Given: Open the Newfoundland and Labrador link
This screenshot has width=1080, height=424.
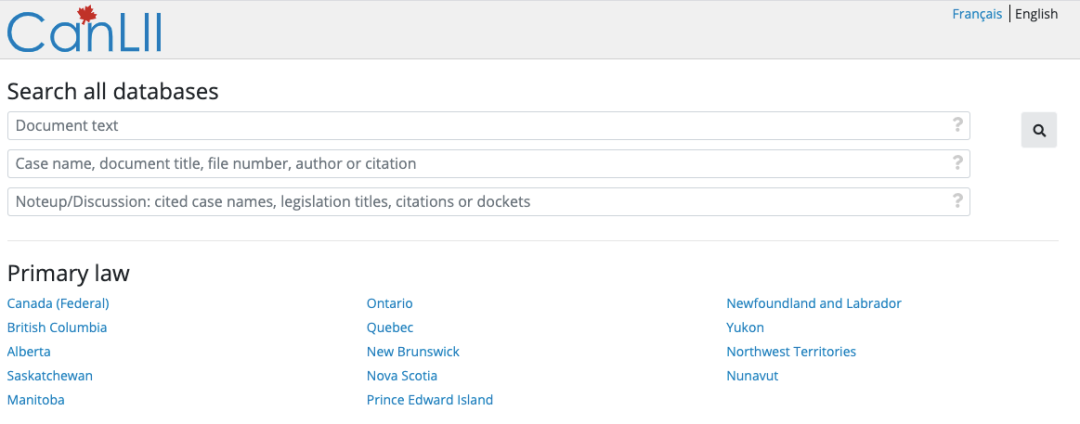Looking at the screenshot, I should pyautogui.click(x=814, y=303).
